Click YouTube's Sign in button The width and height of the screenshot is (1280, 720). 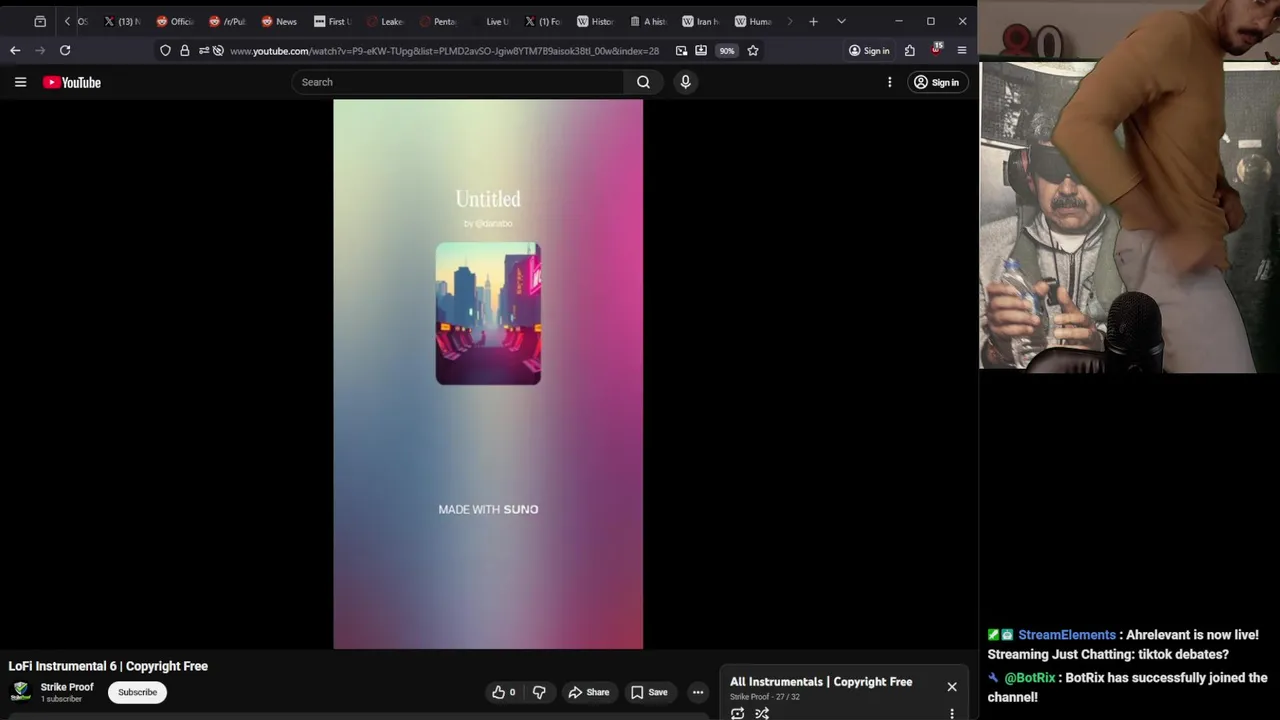936,82
